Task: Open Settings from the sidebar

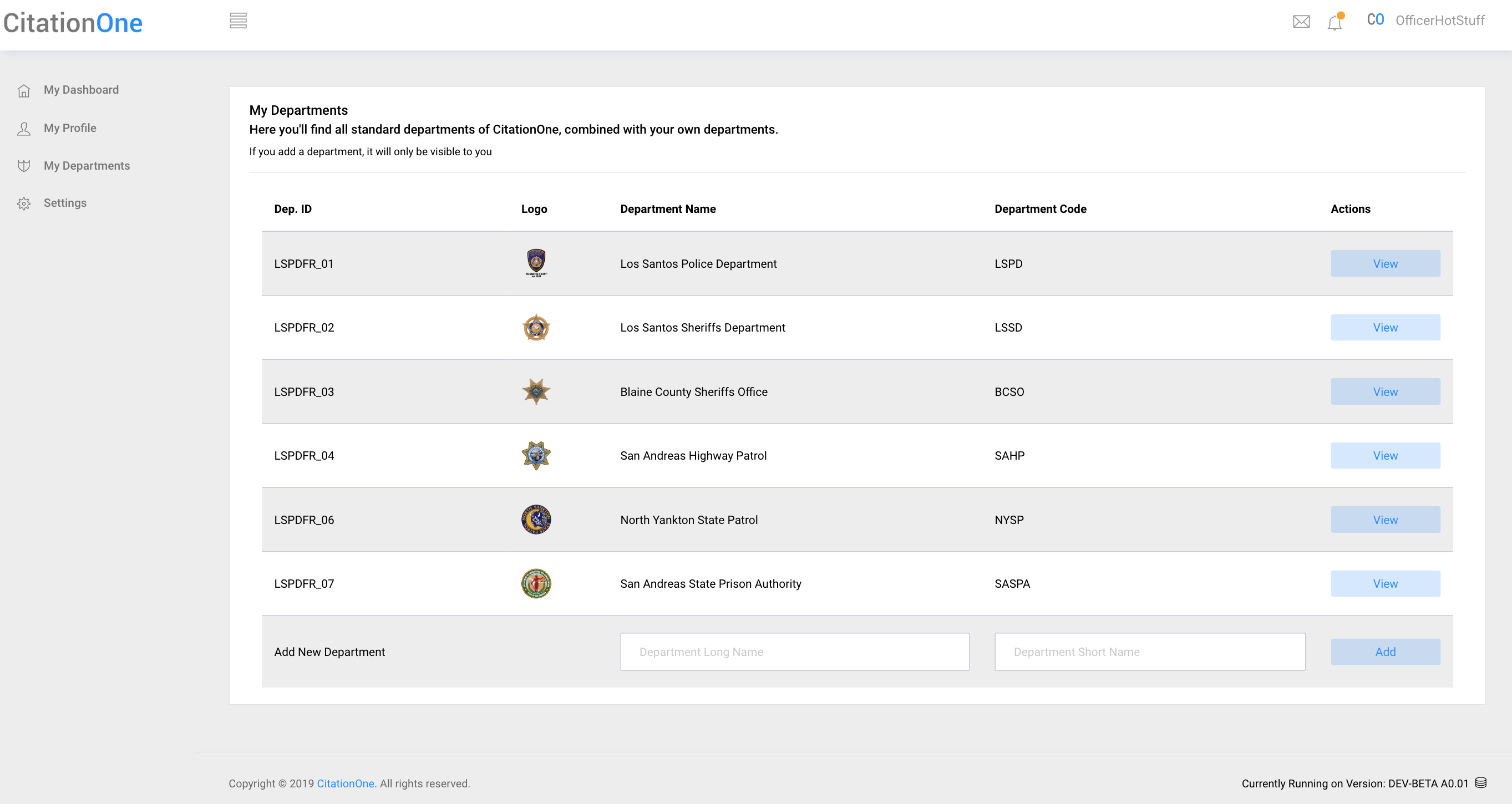Action: tap(64, 203)
